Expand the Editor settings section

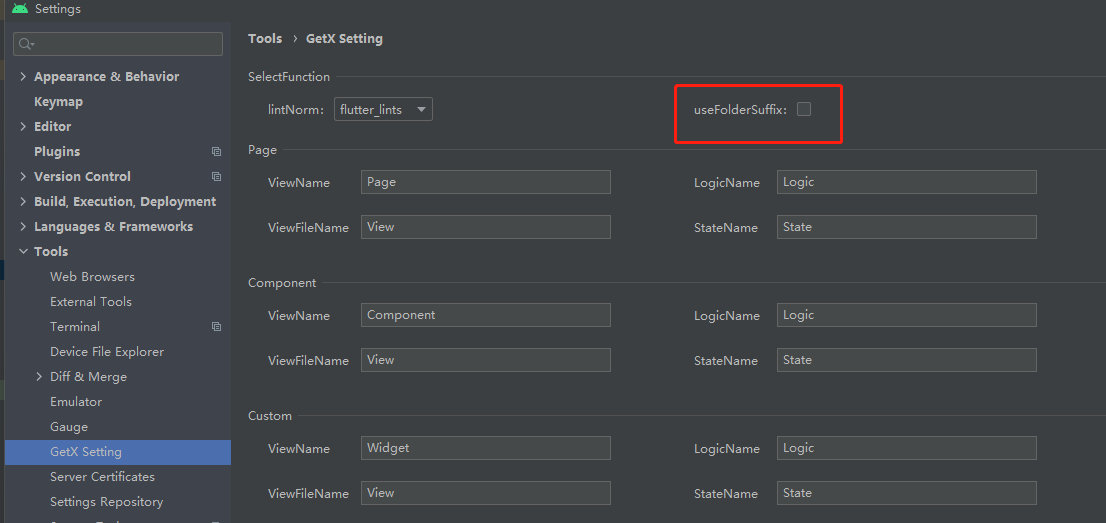(23, 127)
